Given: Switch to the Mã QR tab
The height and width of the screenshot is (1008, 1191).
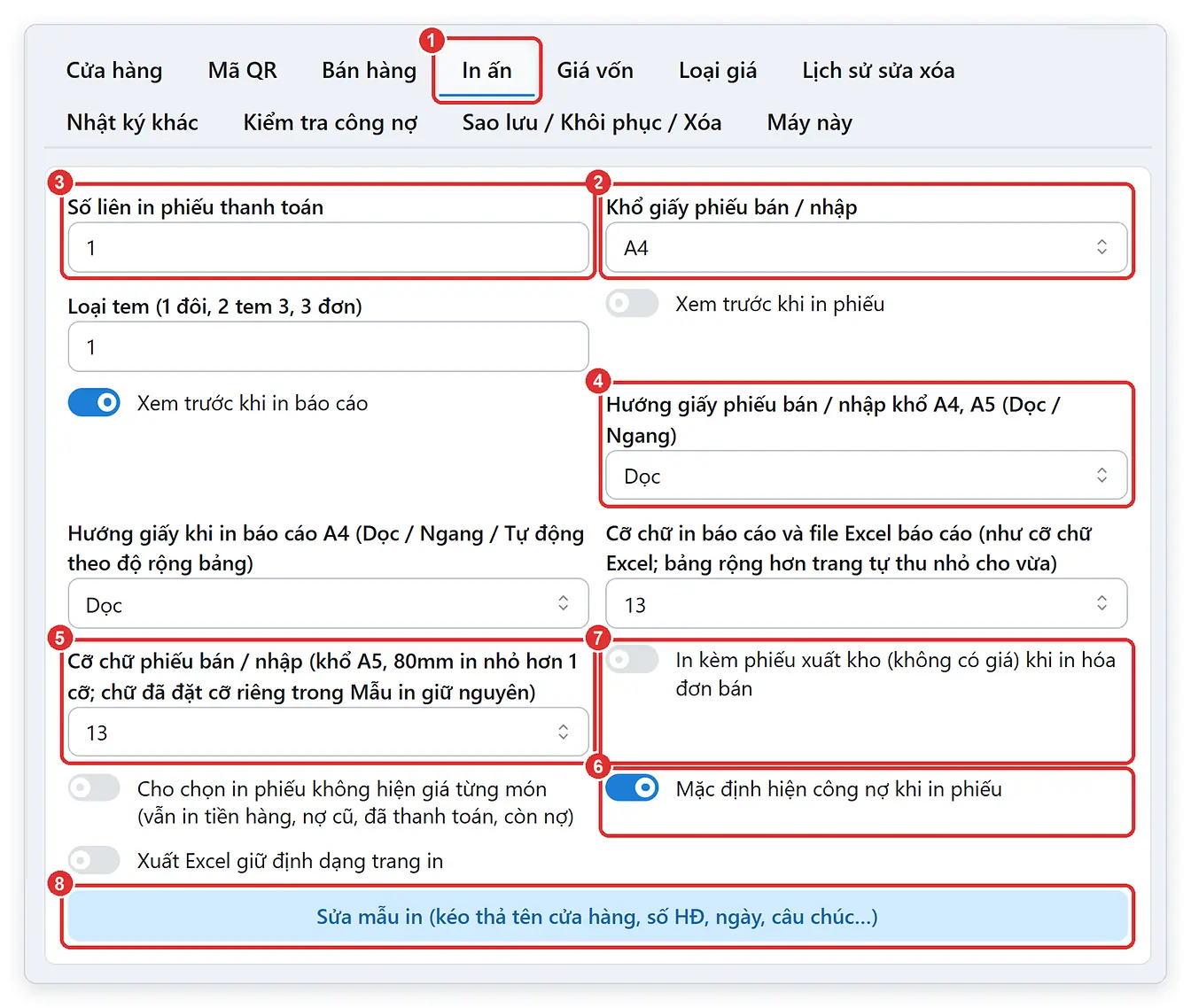Looking at the screenshot, I should tap(242, 71).
